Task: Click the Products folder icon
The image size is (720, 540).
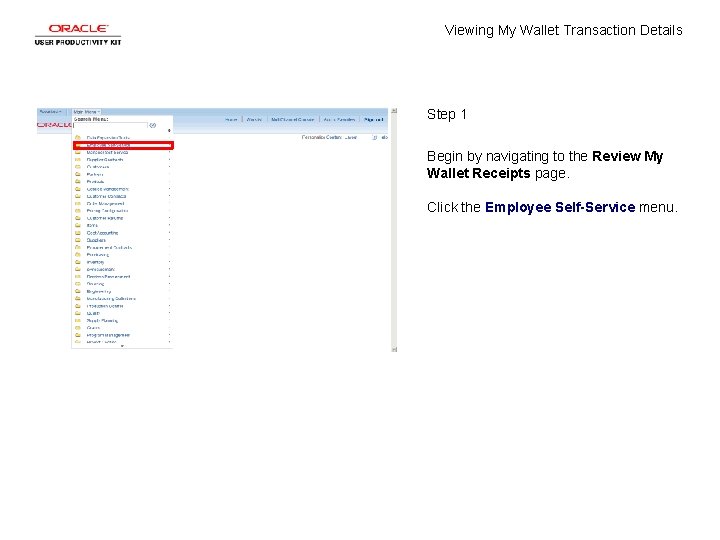Action: [x=78, y=182]
